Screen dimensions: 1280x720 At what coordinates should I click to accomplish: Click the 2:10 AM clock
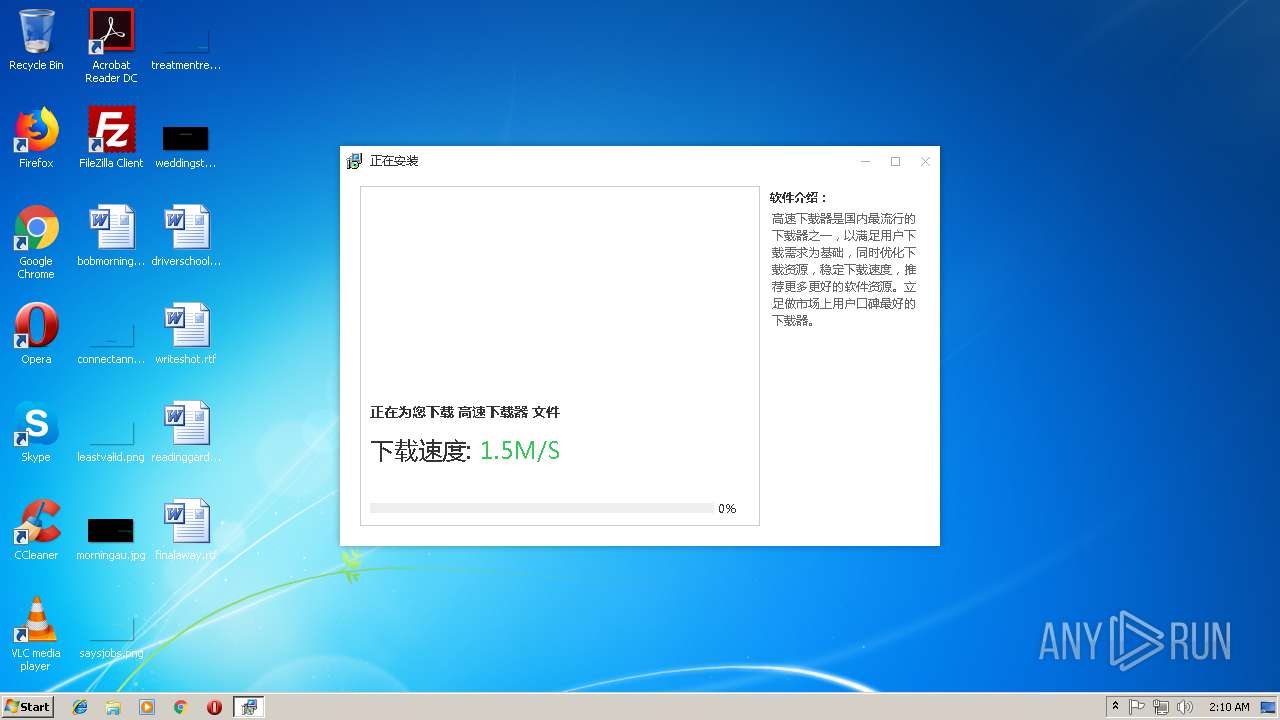1229,707
